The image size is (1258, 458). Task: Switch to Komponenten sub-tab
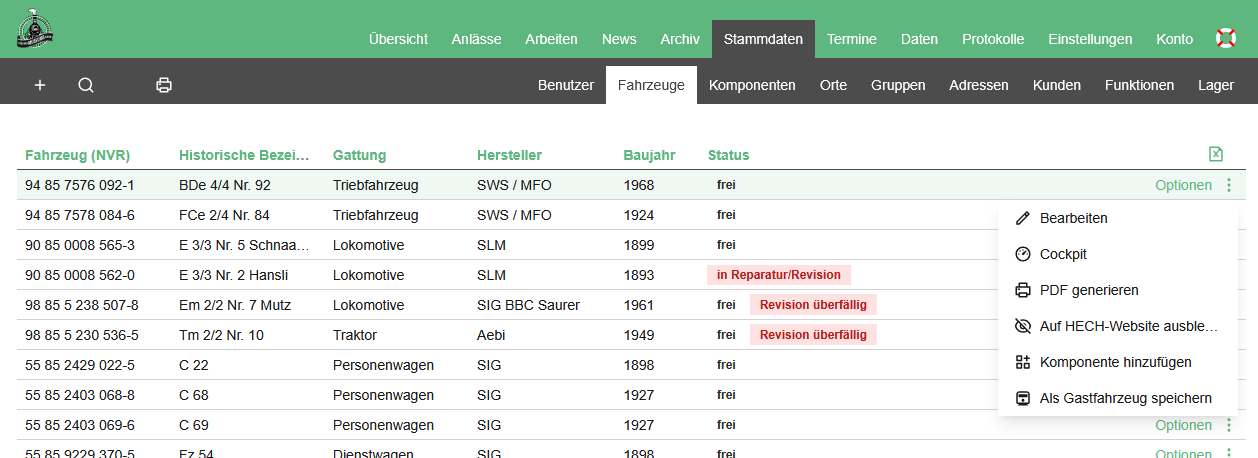(x=752, y=85)
